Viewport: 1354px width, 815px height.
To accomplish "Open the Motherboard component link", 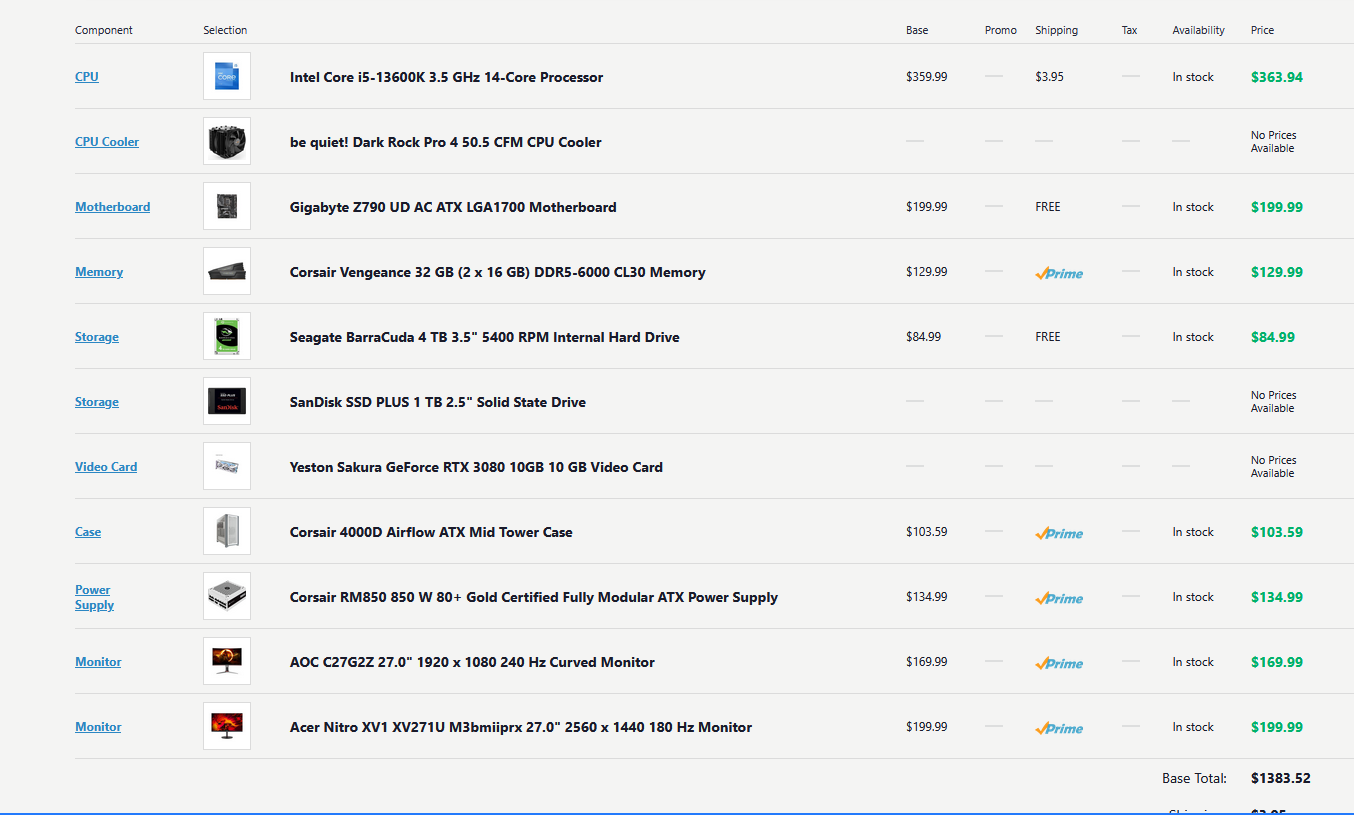I will pos(113,207).
